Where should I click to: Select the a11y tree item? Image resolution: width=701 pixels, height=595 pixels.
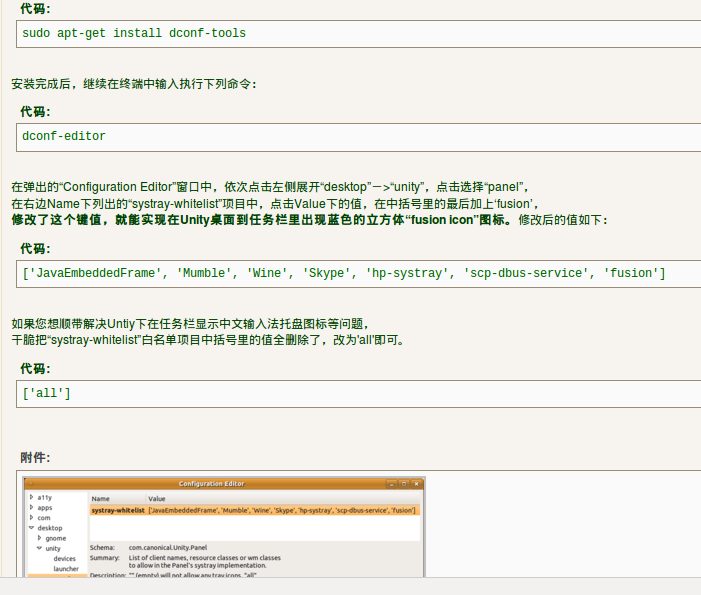click(45, 498)
